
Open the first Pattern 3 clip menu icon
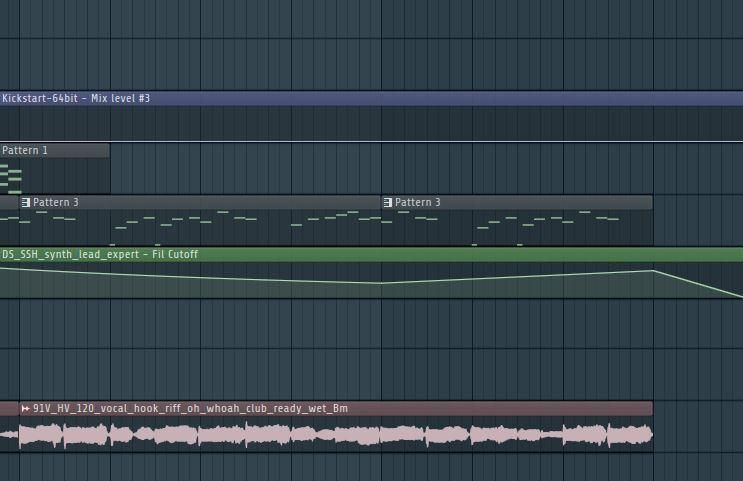(26, 202)
